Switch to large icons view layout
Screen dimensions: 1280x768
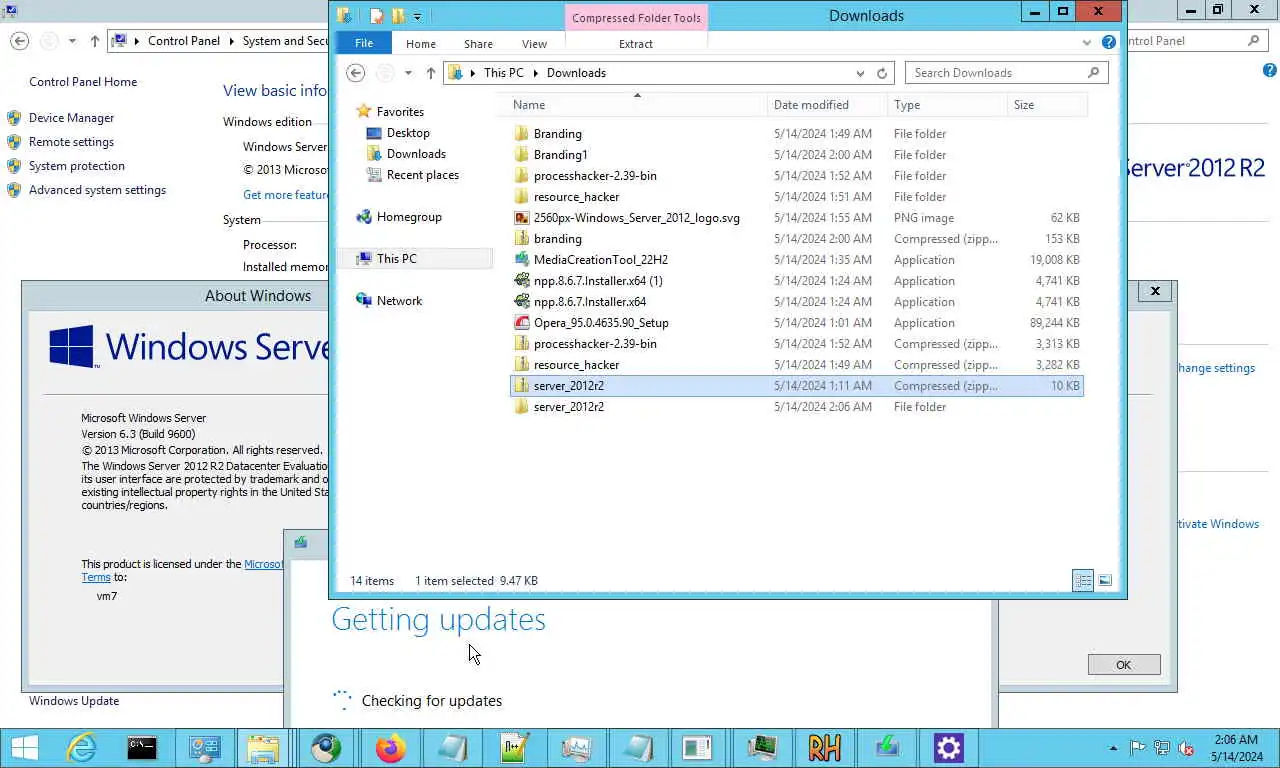tap(1105, 580)
